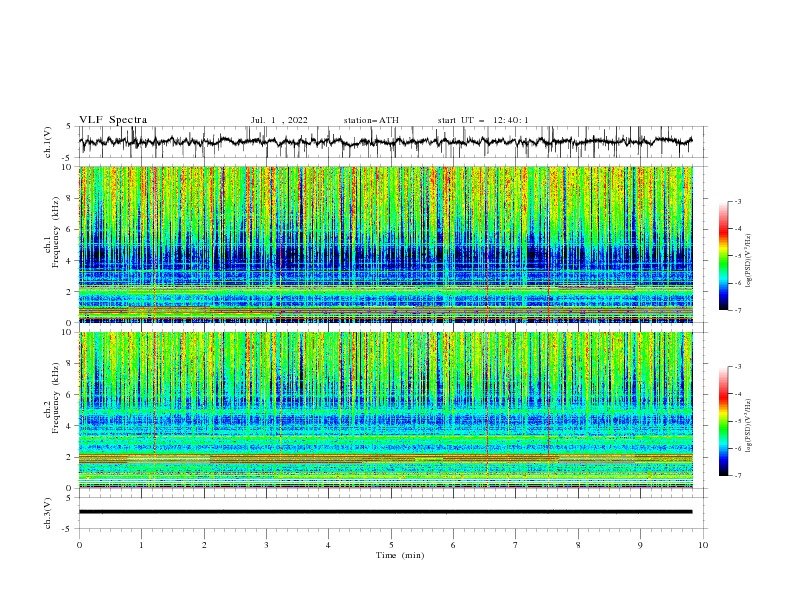Screen dimensions: 792x612
Task: Click the time axis tick label "3"
Action: tap(266, 545)
